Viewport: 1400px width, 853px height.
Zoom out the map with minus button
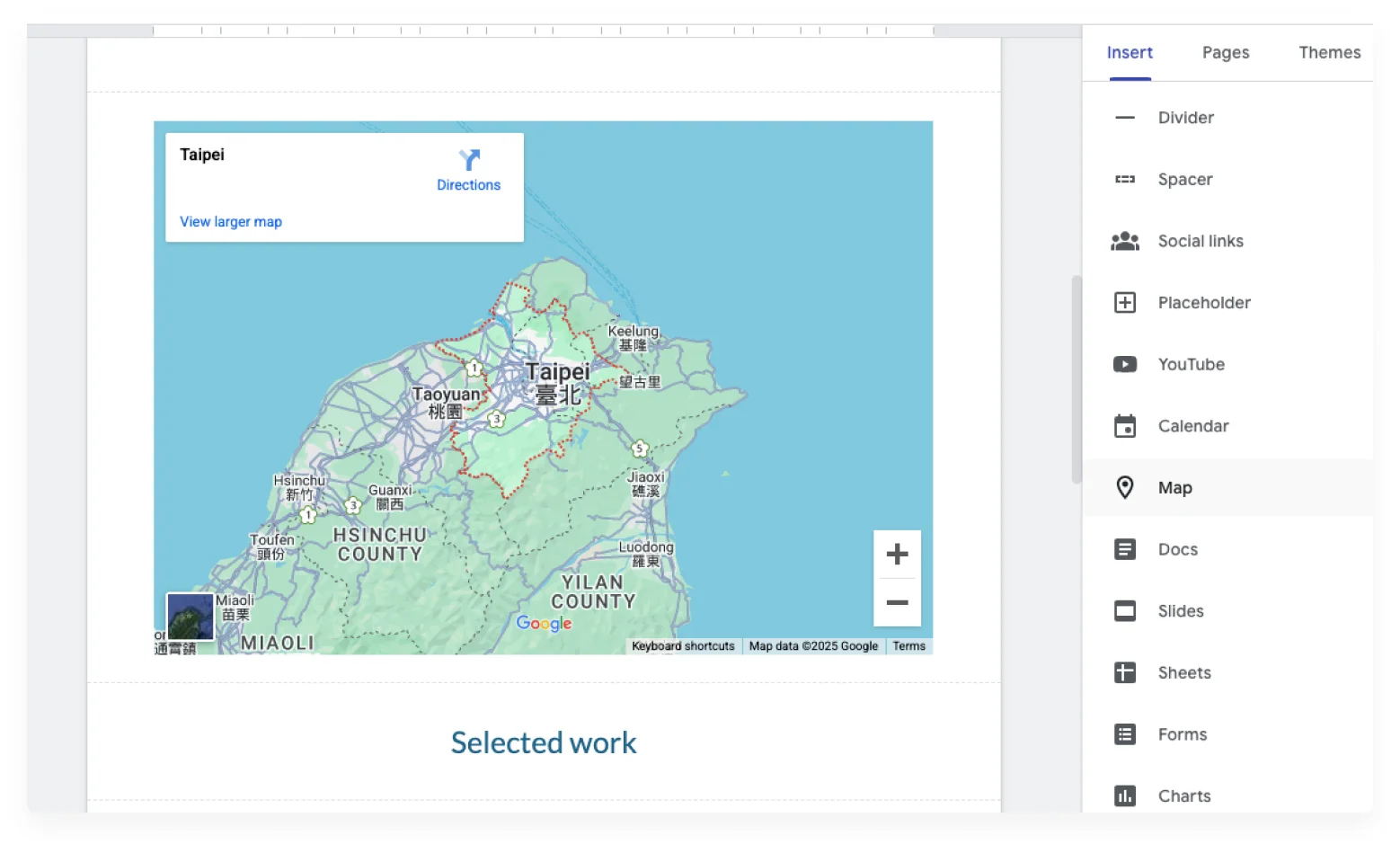coord(897,602)
